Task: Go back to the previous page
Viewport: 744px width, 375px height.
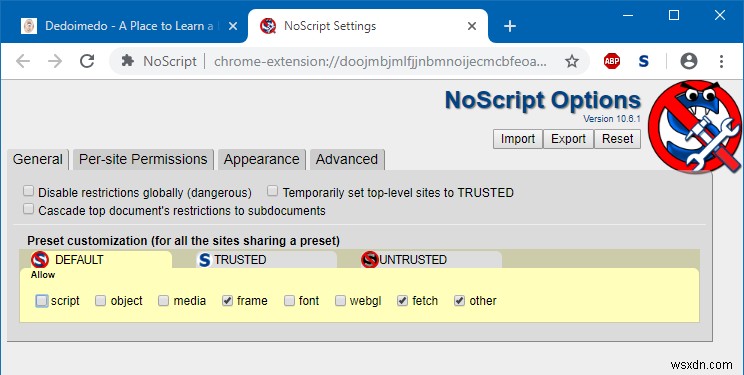Action: click(x=23, y=61)
